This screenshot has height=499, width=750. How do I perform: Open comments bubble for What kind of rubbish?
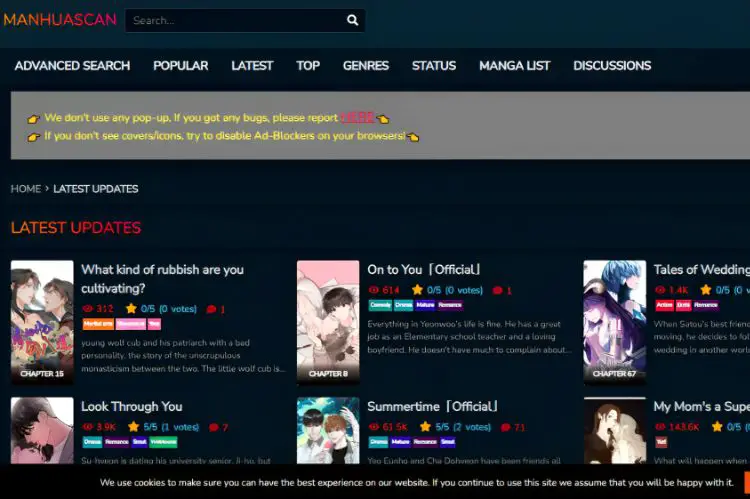coord(211,309)
